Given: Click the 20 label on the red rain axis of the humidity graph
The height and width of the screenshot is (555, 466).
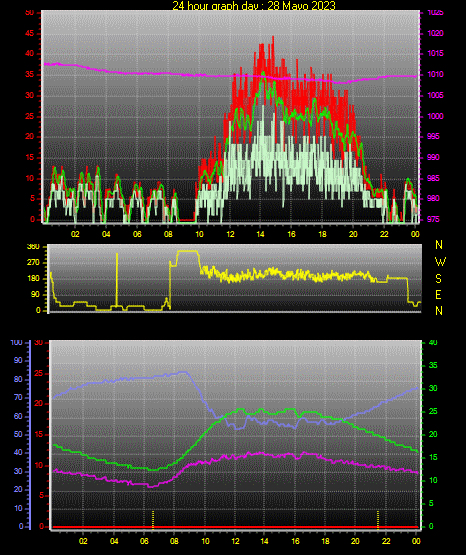Looking at the screenshot, I should pos(39,404).
